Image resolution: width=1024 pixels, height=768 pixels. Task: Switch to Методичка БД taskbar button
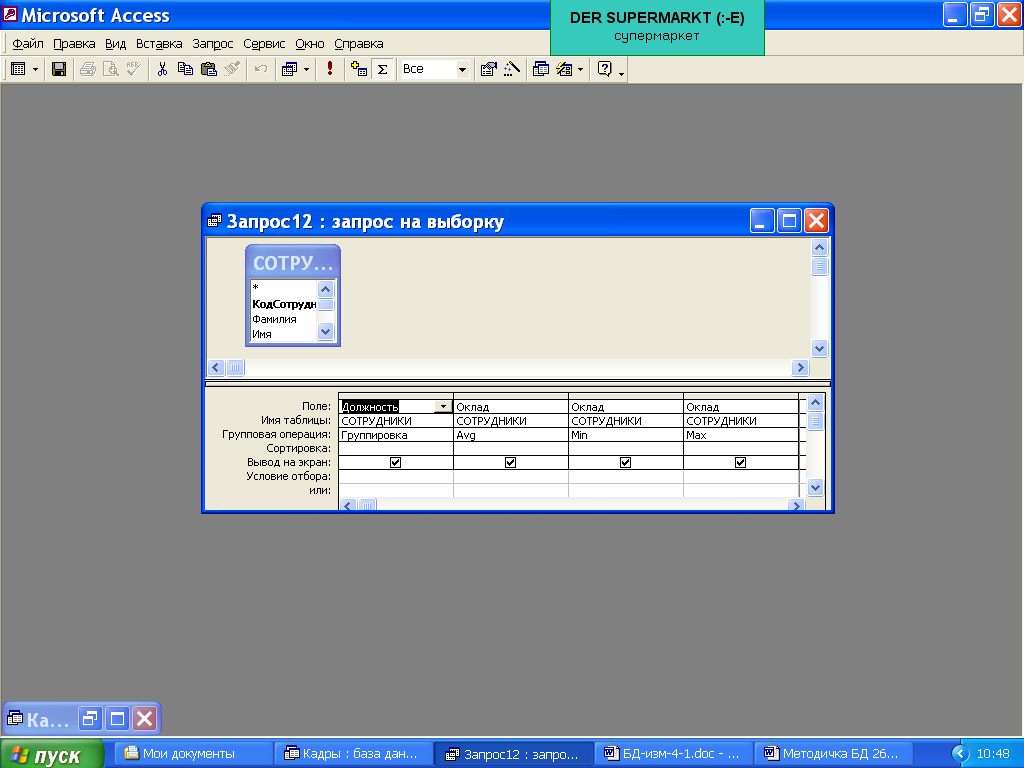[833, 754]
